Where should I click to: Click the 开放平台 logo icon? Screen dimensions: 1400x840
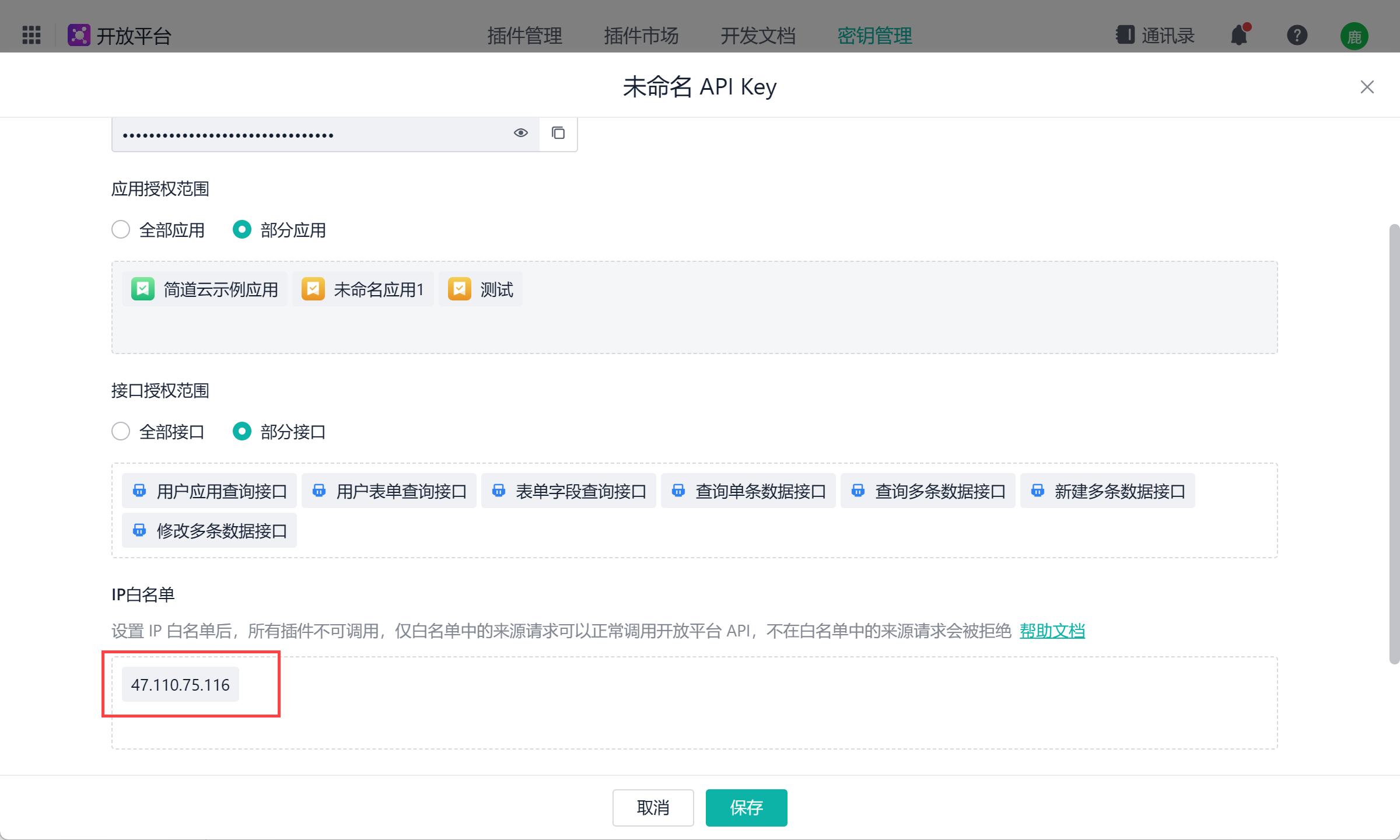[x=79, y=35]
